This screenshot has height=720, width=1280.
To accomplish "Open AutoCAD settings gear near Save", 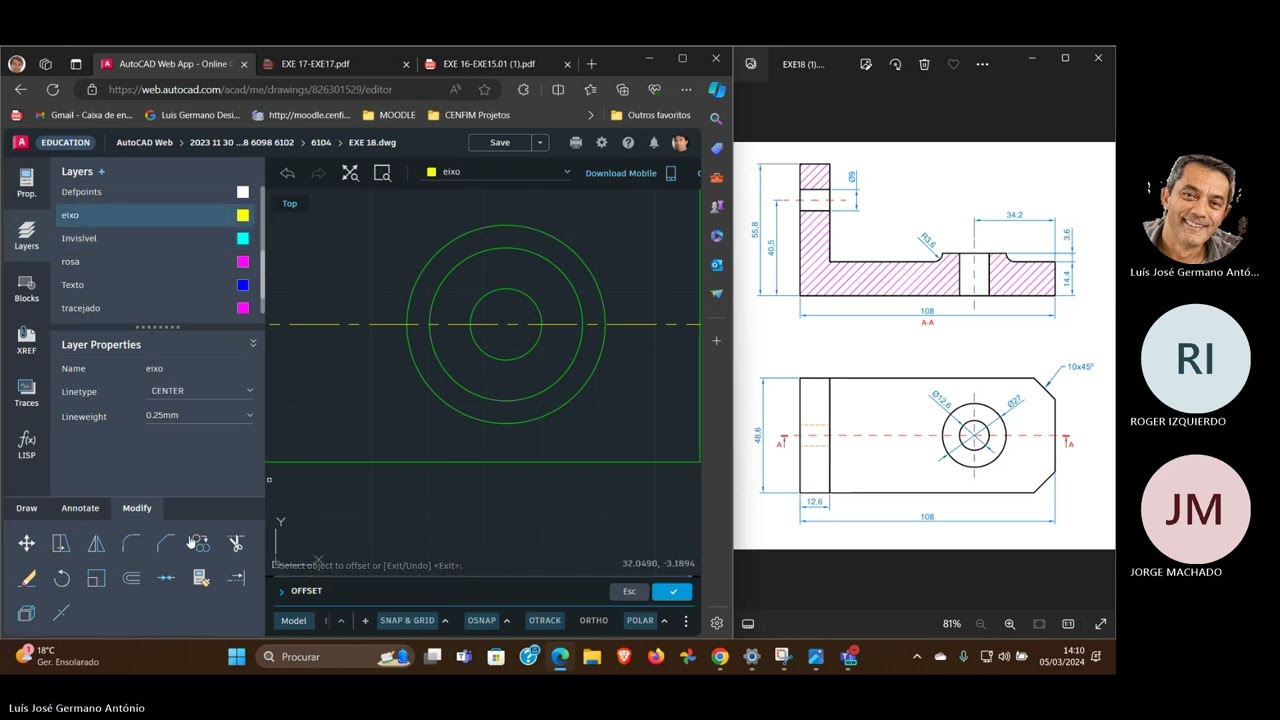I will (x=602, y=143).
